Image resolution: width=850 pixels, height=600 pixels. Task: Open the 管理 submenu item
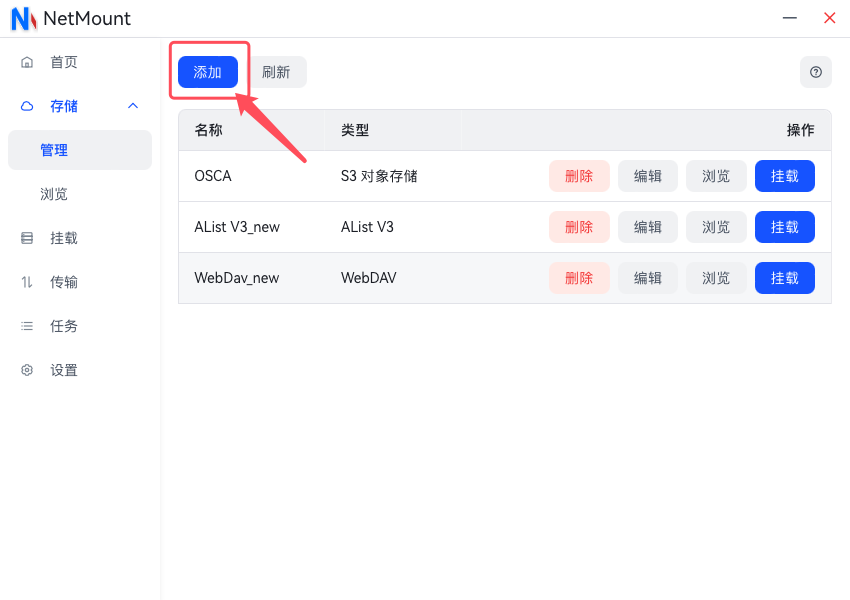80,150
